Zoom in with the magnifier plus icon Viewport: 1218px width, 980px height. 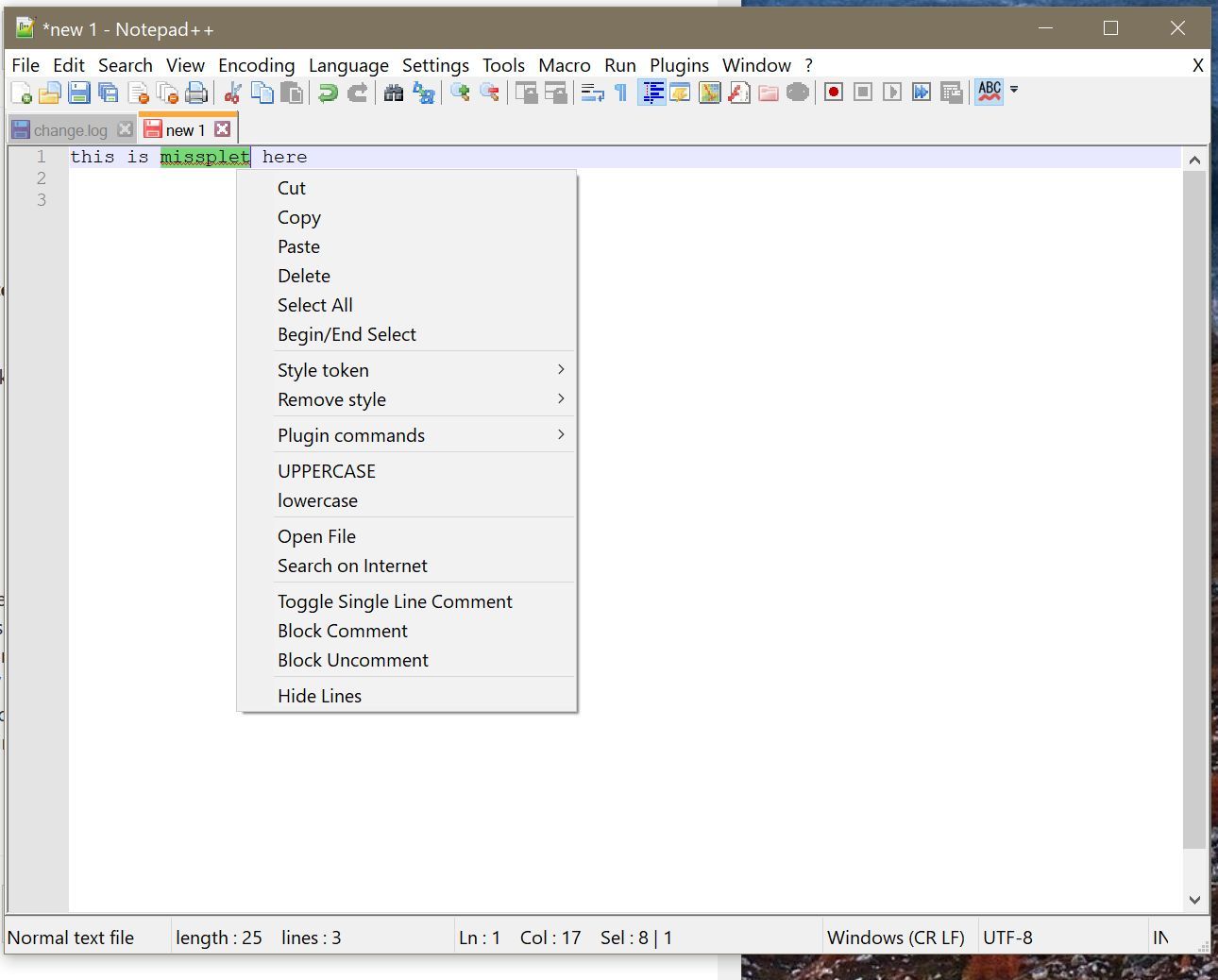(x=460, y=93)
